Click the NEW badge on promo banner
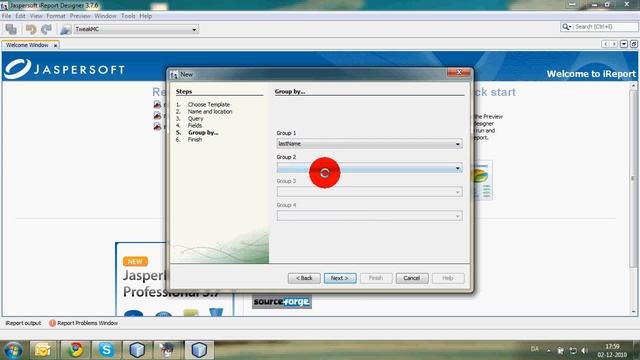 (x=135, y=262)
